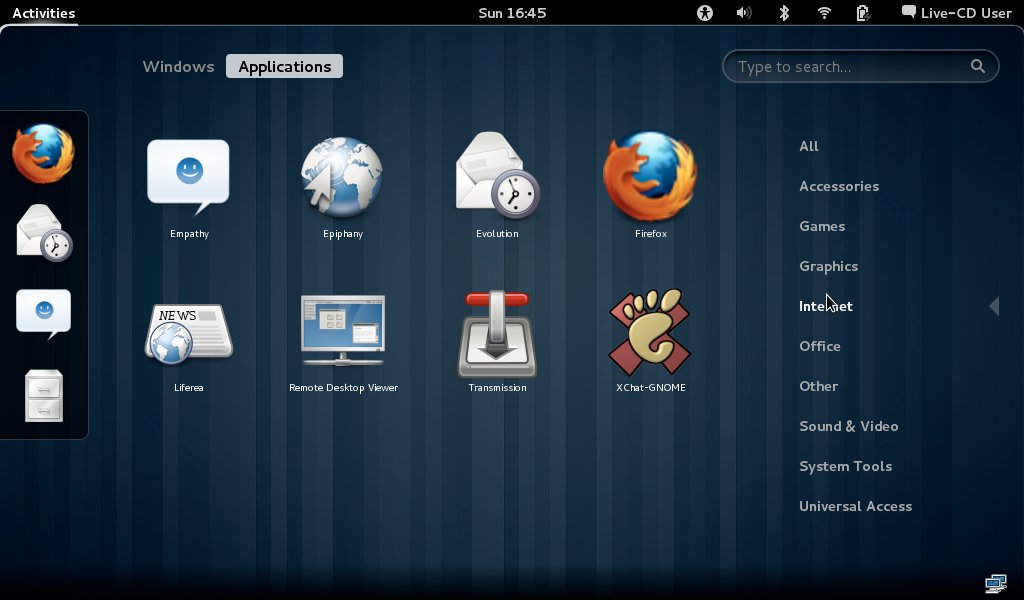Select the Applications tab
The width and height of the screenshot is (1024, 600).
284,67
